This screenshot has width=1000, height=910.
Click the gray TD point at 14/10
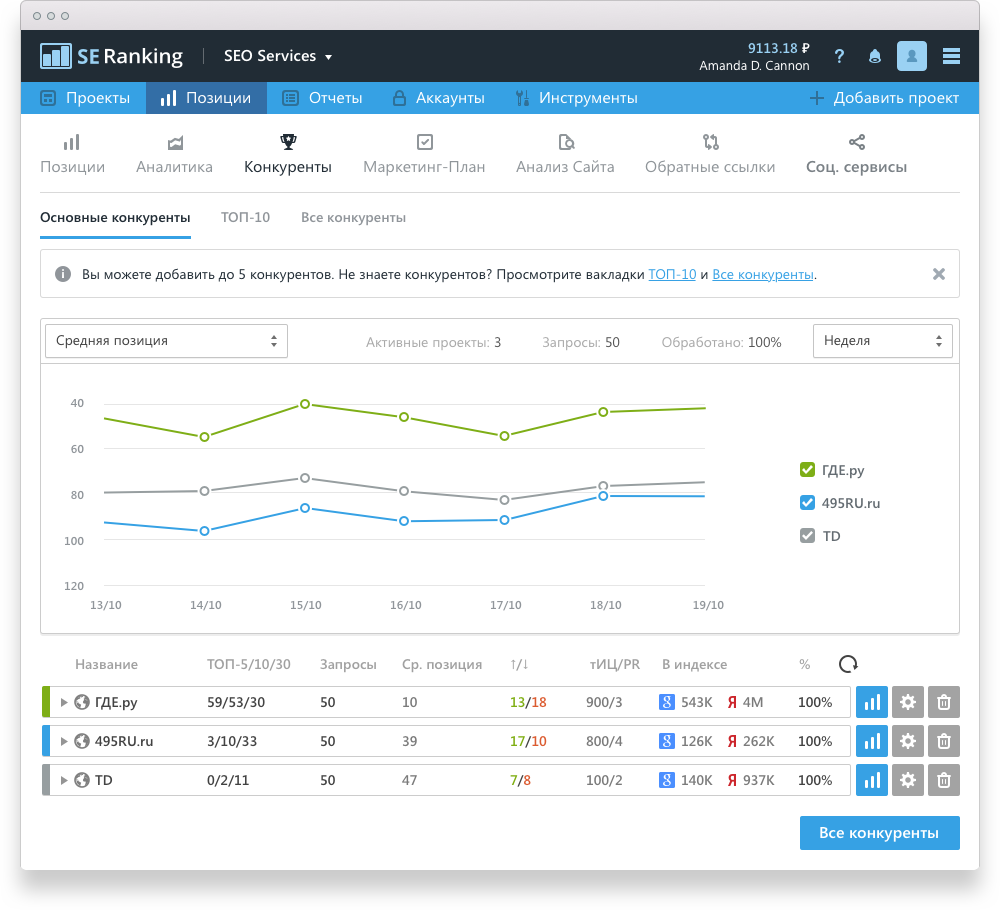(204, 491)
